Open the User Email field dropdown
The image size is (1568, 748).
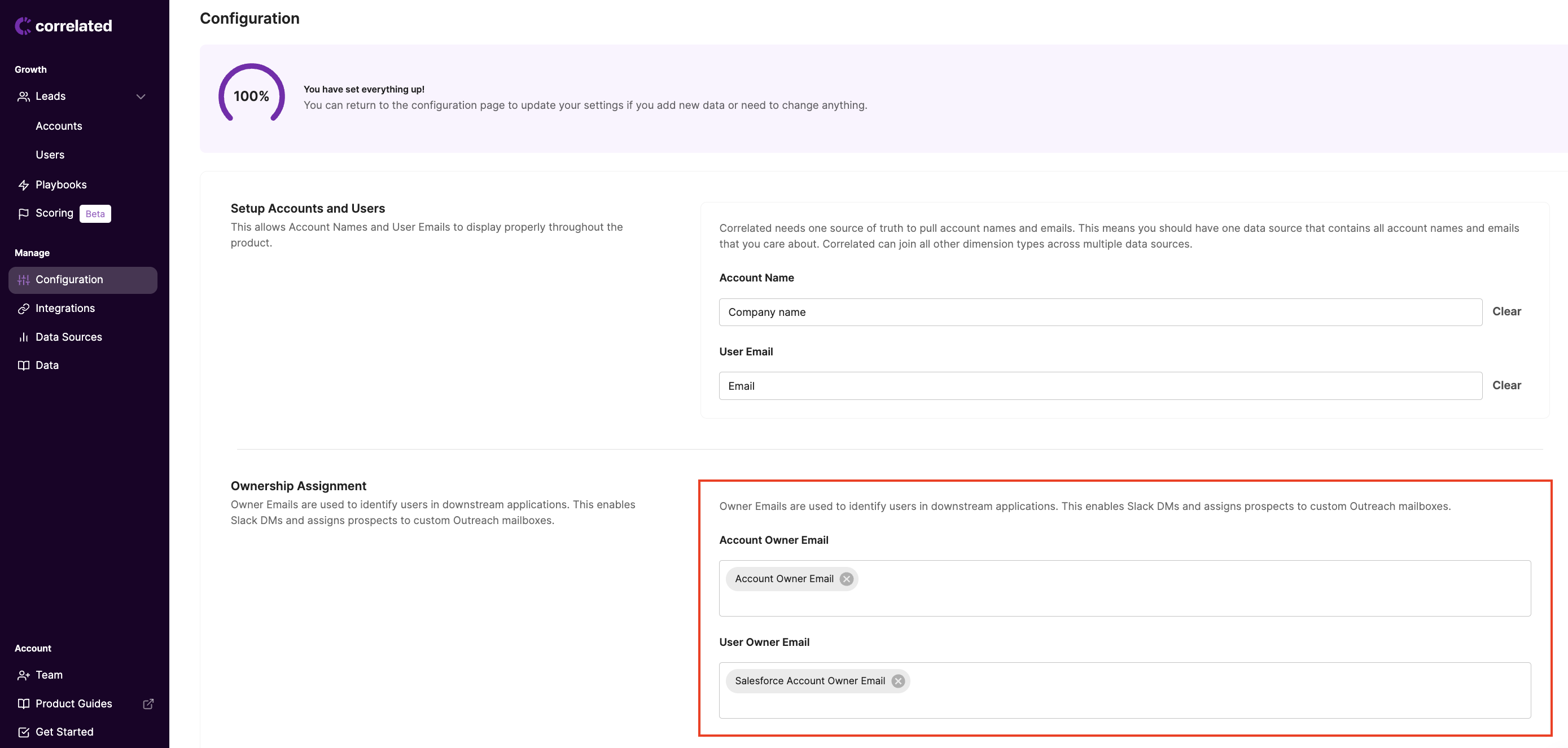point(1100,386)
